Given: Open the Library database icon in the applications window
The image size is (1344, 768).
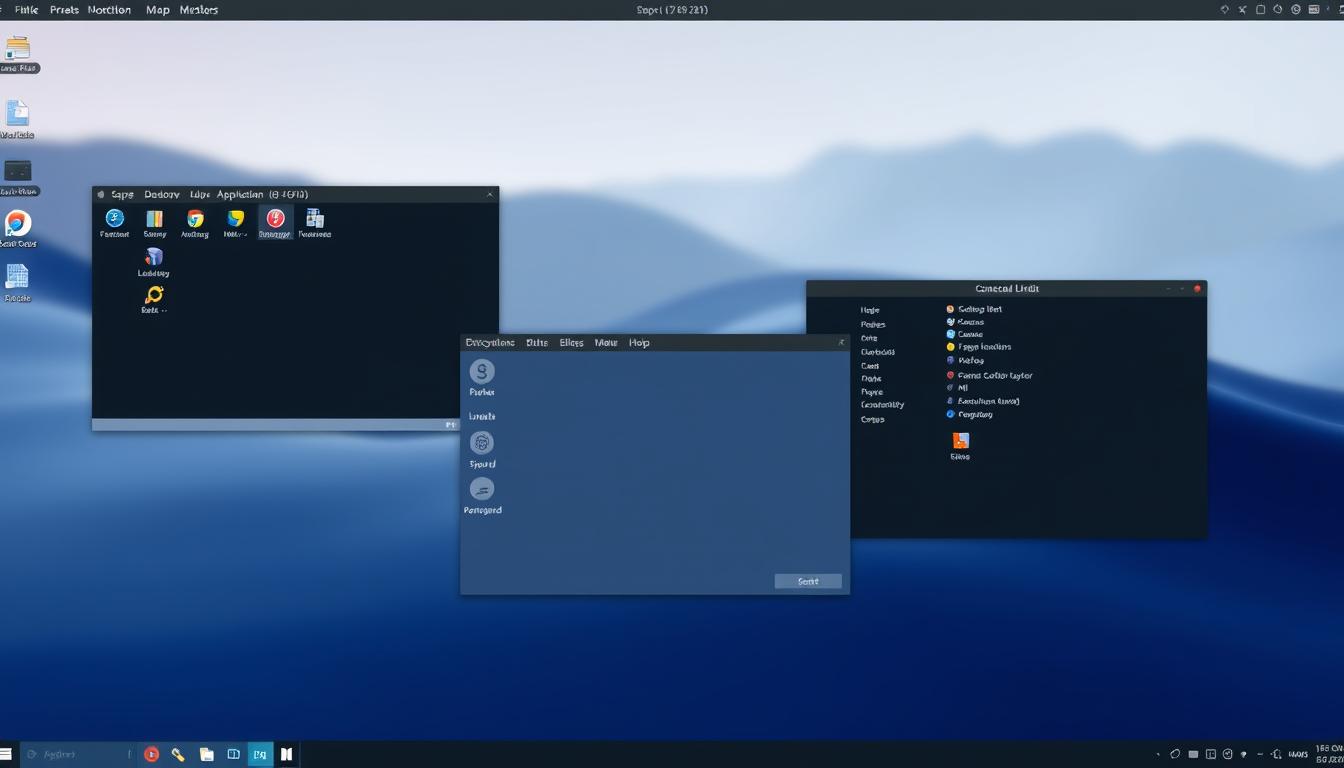Looking at the screenshot, I should click(154, 258).
